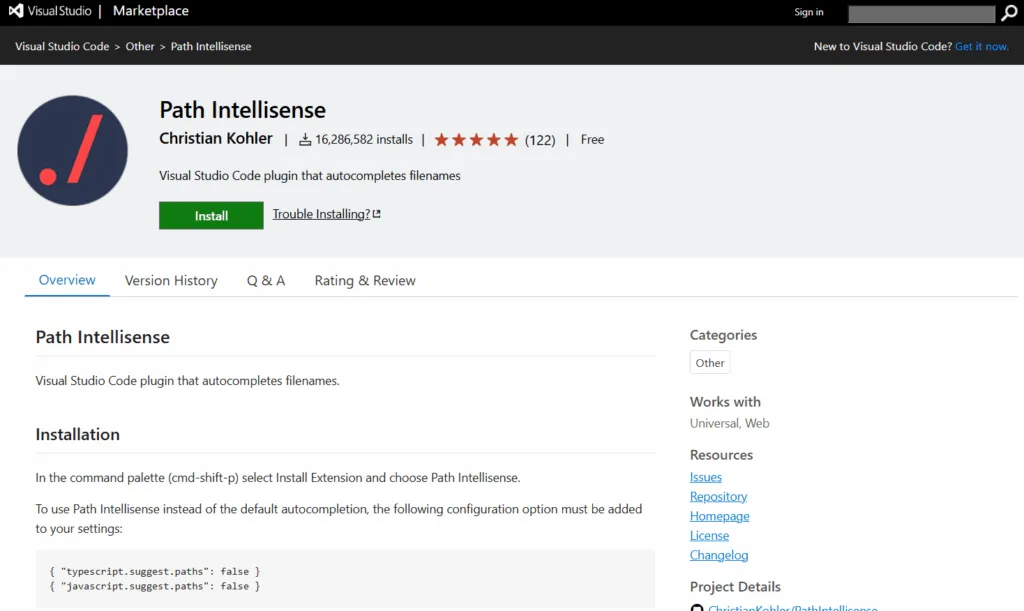Click the external link icon after Trouble Installing
Image resolution: width=1024 pixels, height=611 pixels.
tap(377, 213)
